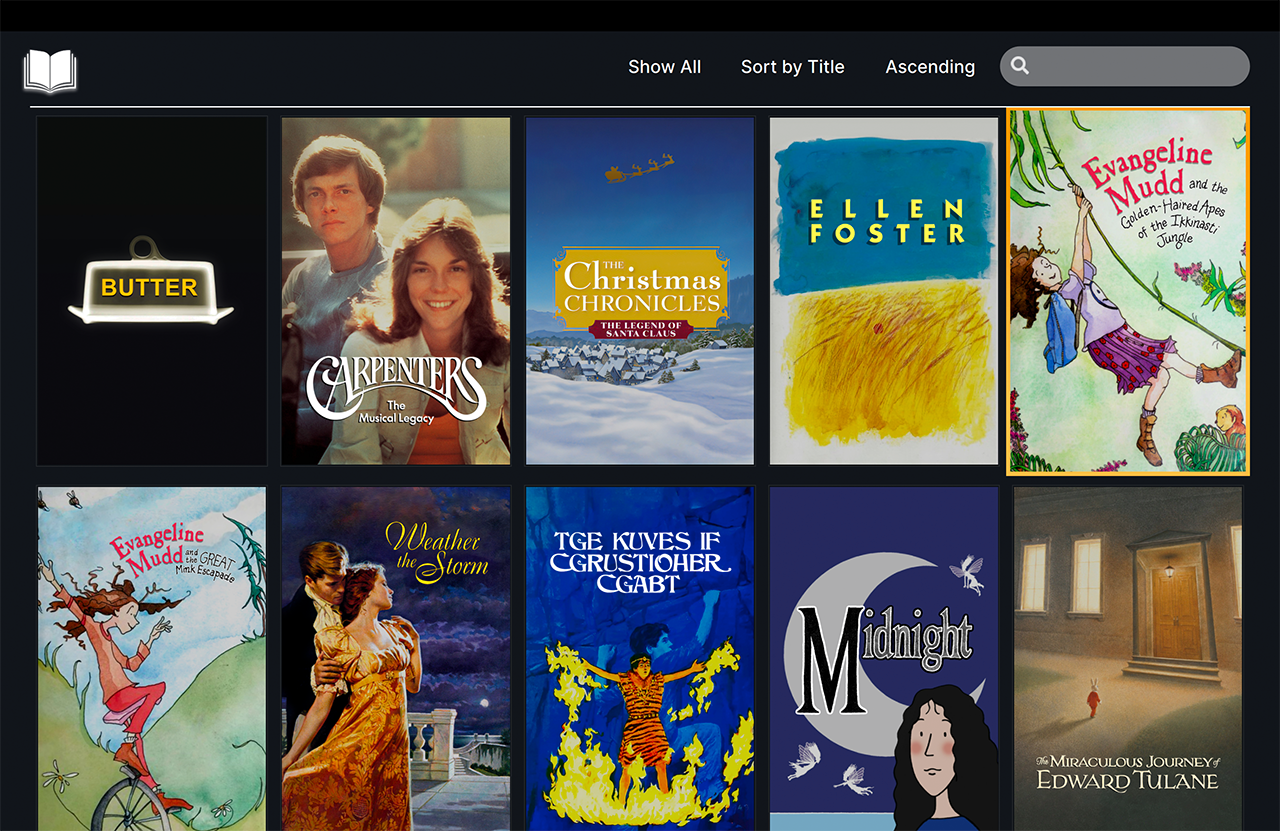Open the Butter cover

152,291
